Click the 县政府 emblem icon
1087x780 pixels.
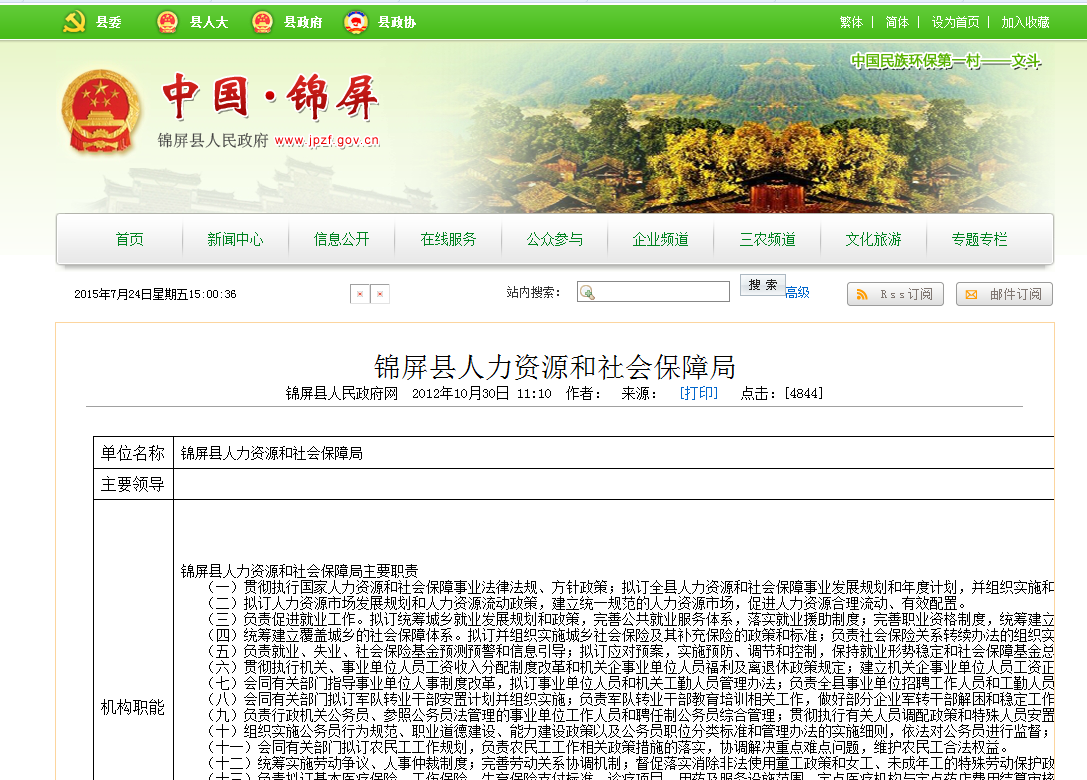(x=262, y=18)
